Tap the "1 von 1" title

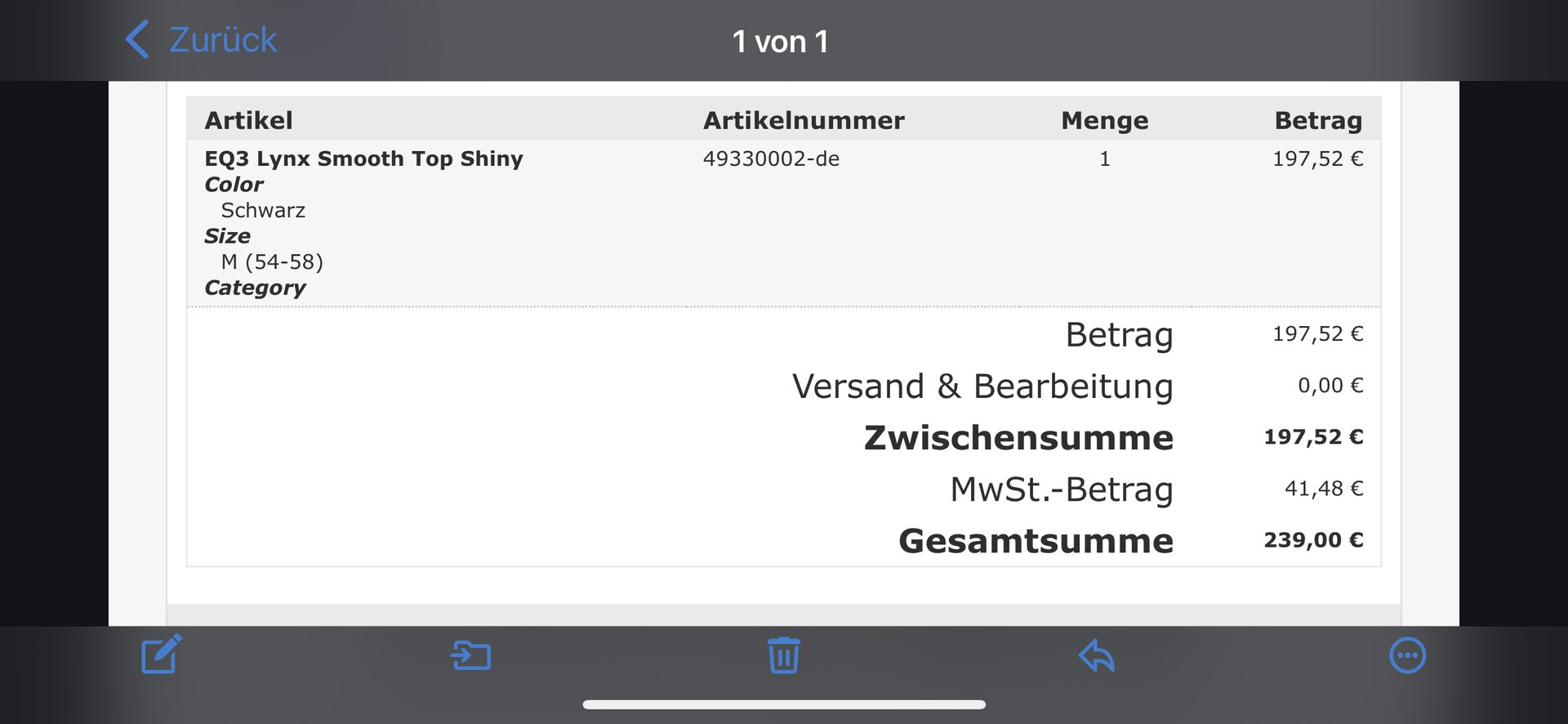(x=780, y=41)
